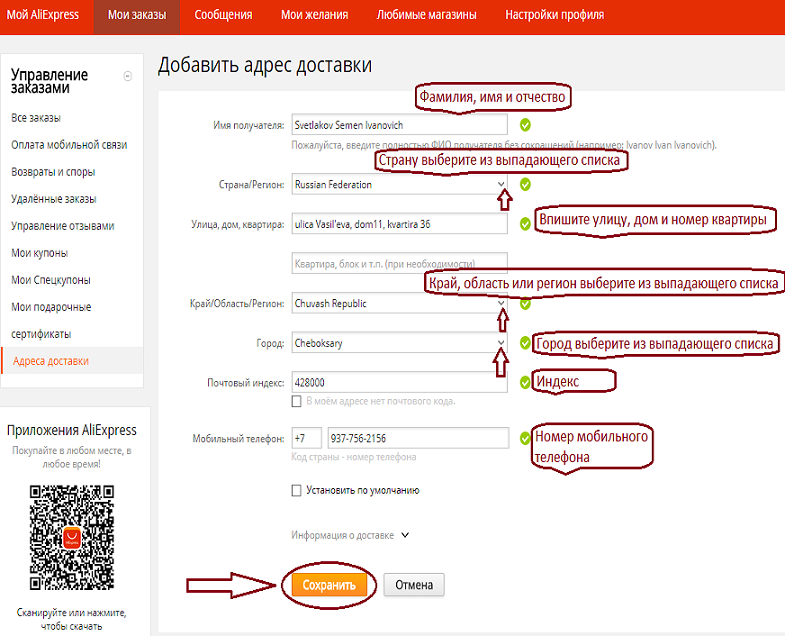Click green checkmark next to street field
The image size is (785, 636).
[525, 224]
